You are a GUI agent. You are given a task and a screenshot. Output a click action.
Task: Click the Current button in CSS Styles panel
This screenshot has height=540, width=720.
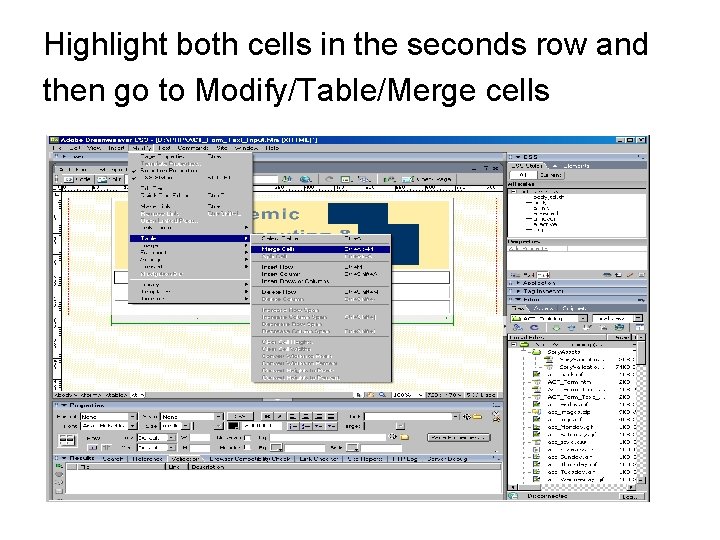point(551,175)
